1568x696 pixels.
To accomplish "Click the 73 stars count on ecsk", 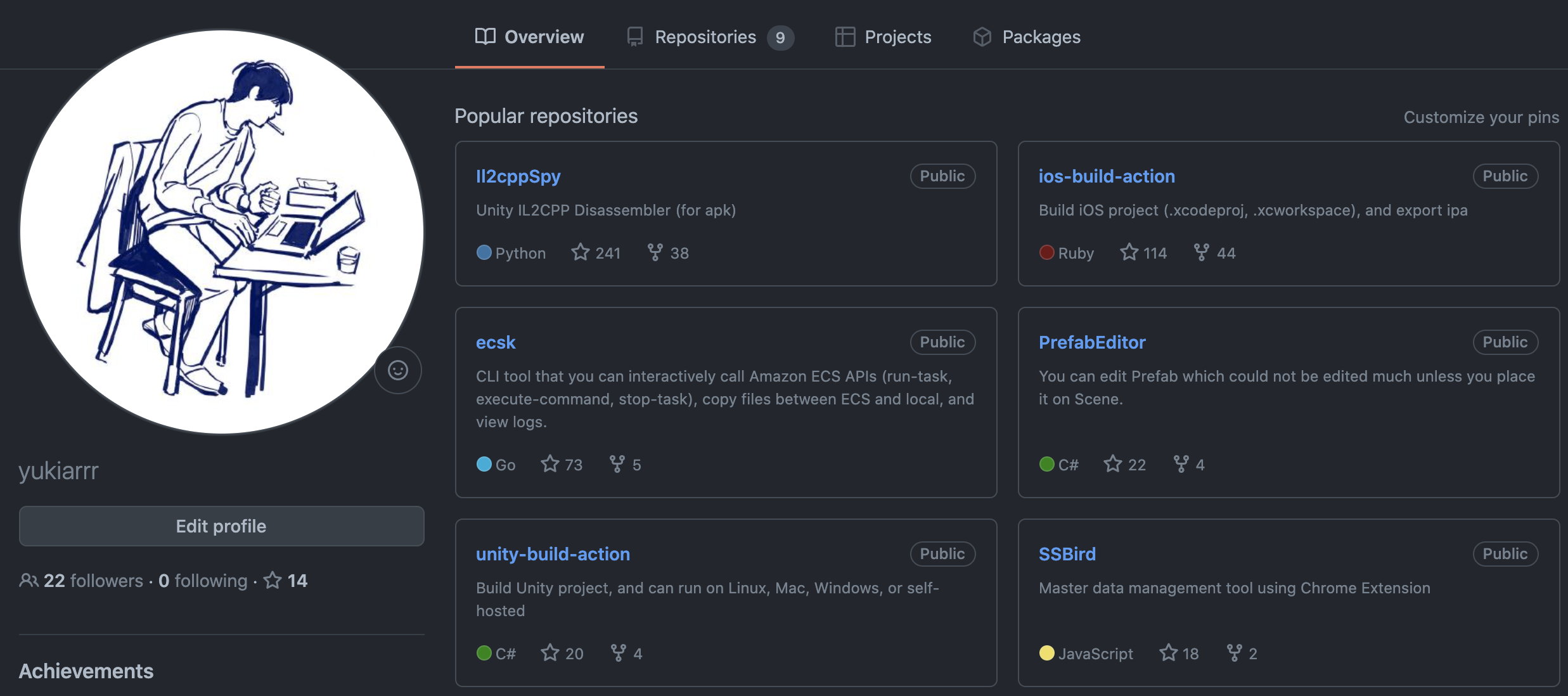I will click(x=574, y=465).
